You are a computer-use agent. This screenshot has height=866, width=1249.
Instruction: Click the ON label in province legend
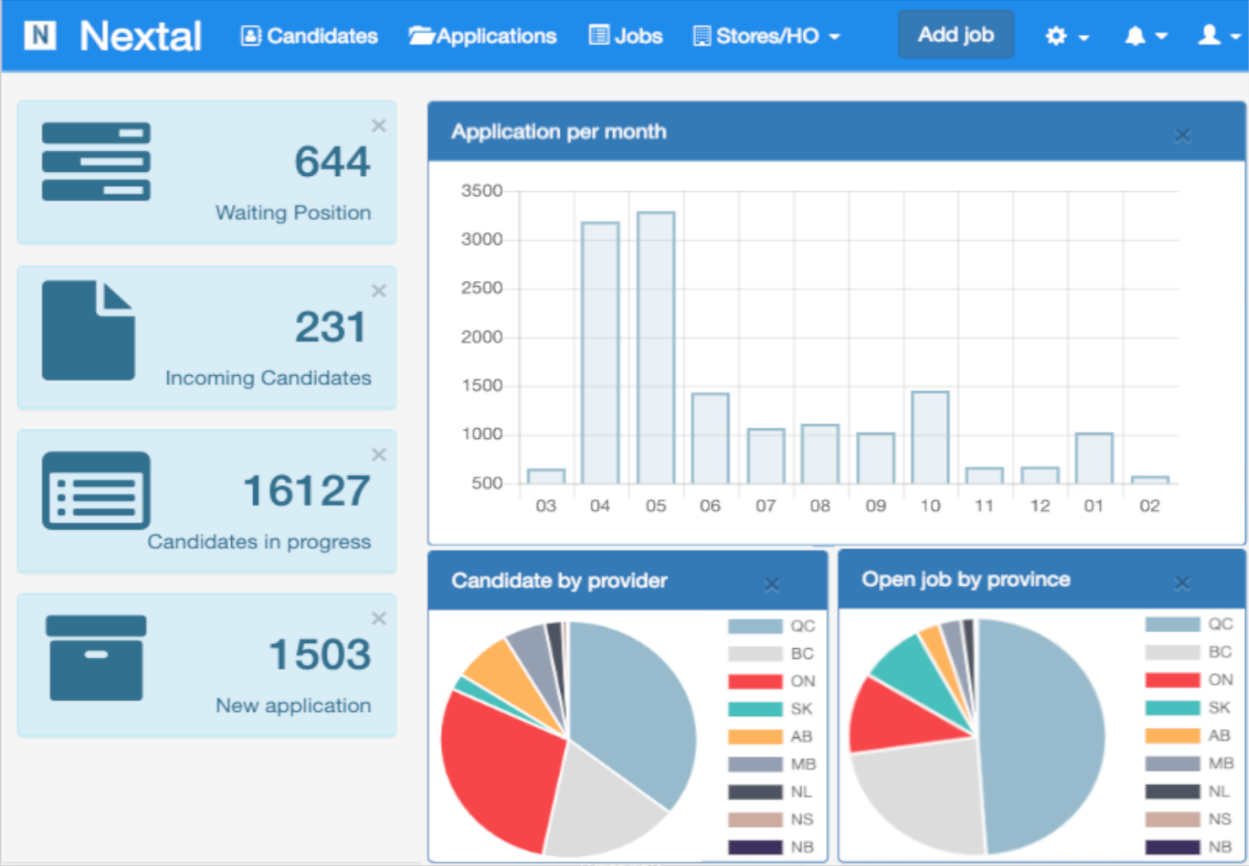point(1221,680)
